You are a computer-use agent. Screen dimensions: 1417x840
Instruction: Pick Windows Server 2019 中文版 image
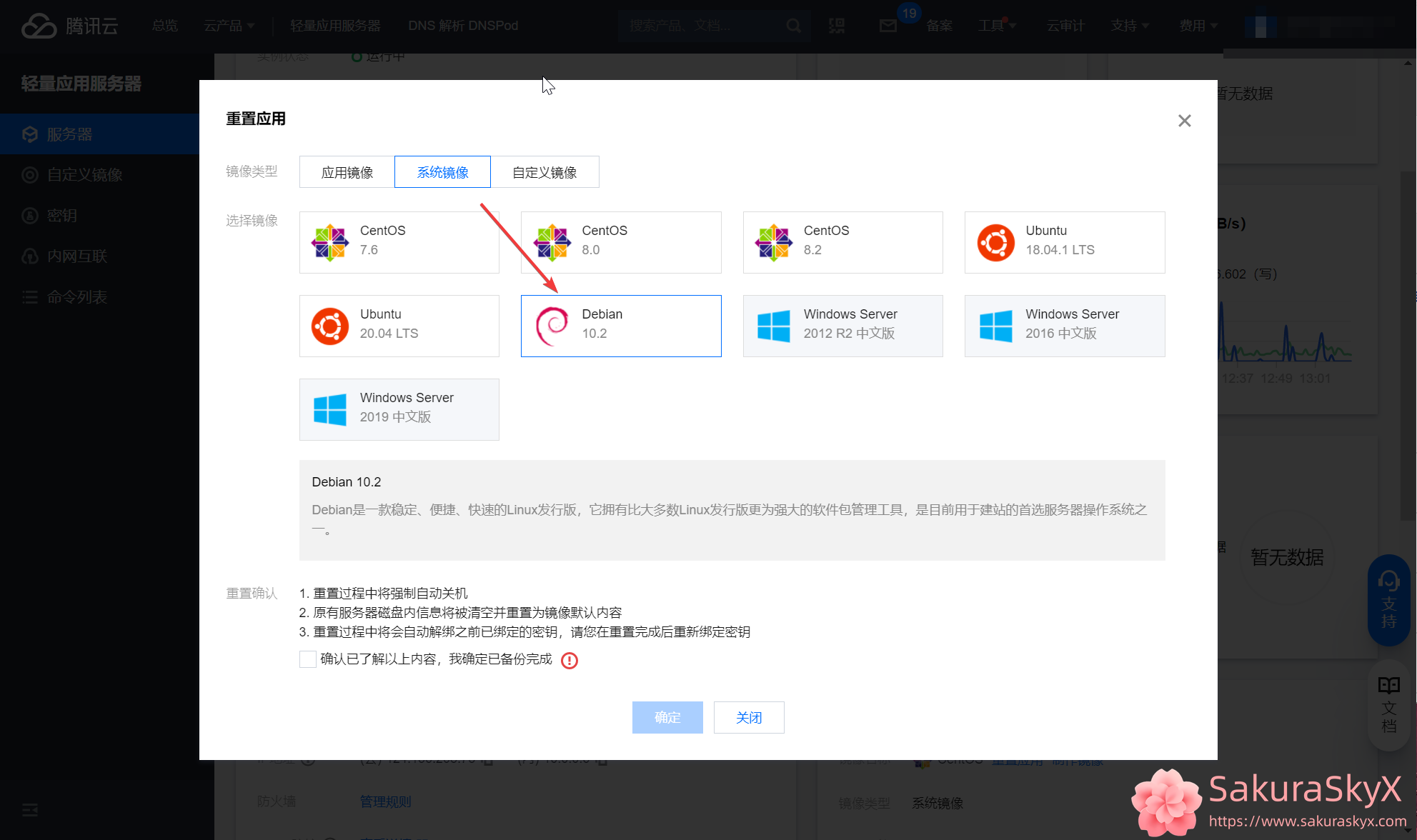[x=399, y=409]
